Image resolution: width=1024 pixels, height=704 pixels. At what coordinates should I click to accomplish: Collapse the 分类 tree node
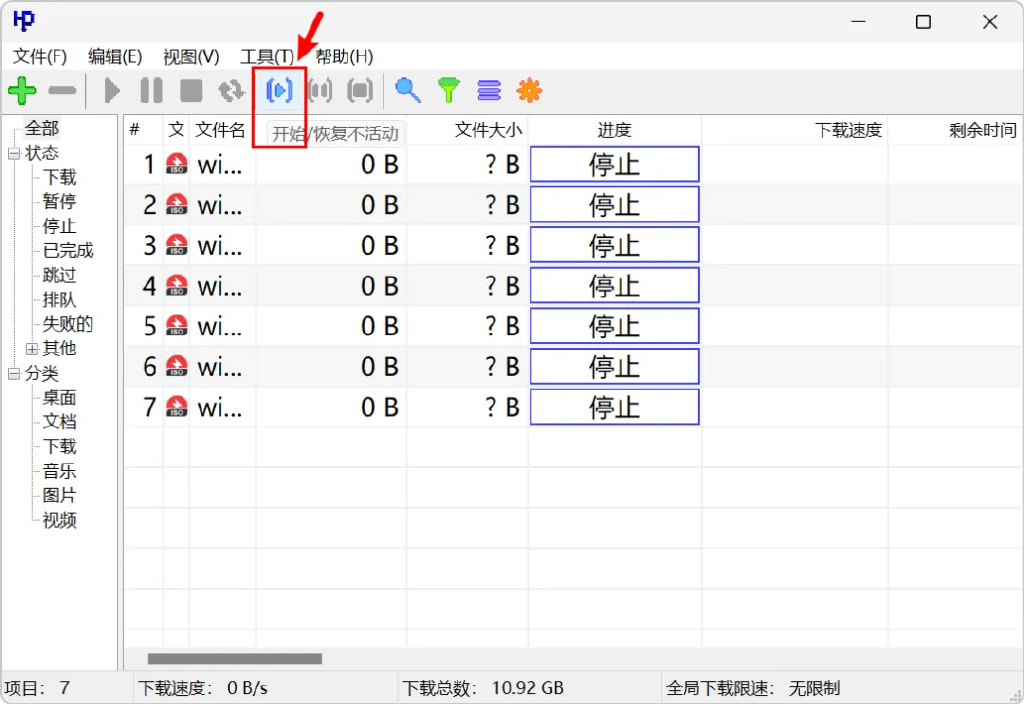point(14,374)
